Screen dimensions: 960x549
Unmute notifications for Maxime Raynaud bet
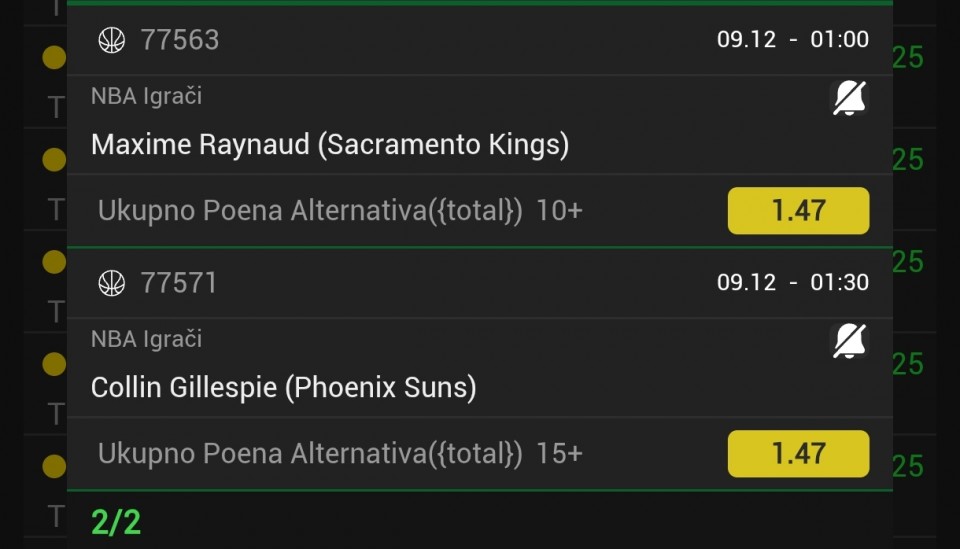click(849, 98)
